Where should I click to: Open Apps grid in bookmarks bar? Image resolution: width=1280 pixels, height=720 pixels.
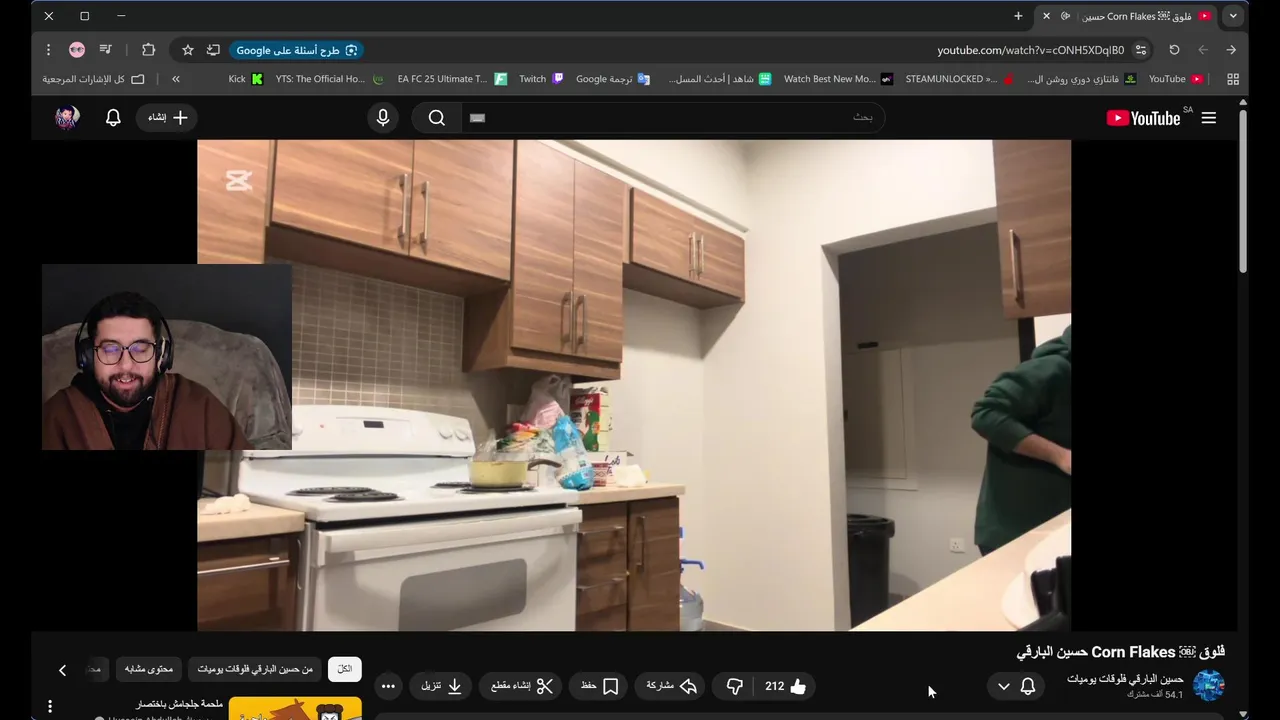(x=1232, y=79)
